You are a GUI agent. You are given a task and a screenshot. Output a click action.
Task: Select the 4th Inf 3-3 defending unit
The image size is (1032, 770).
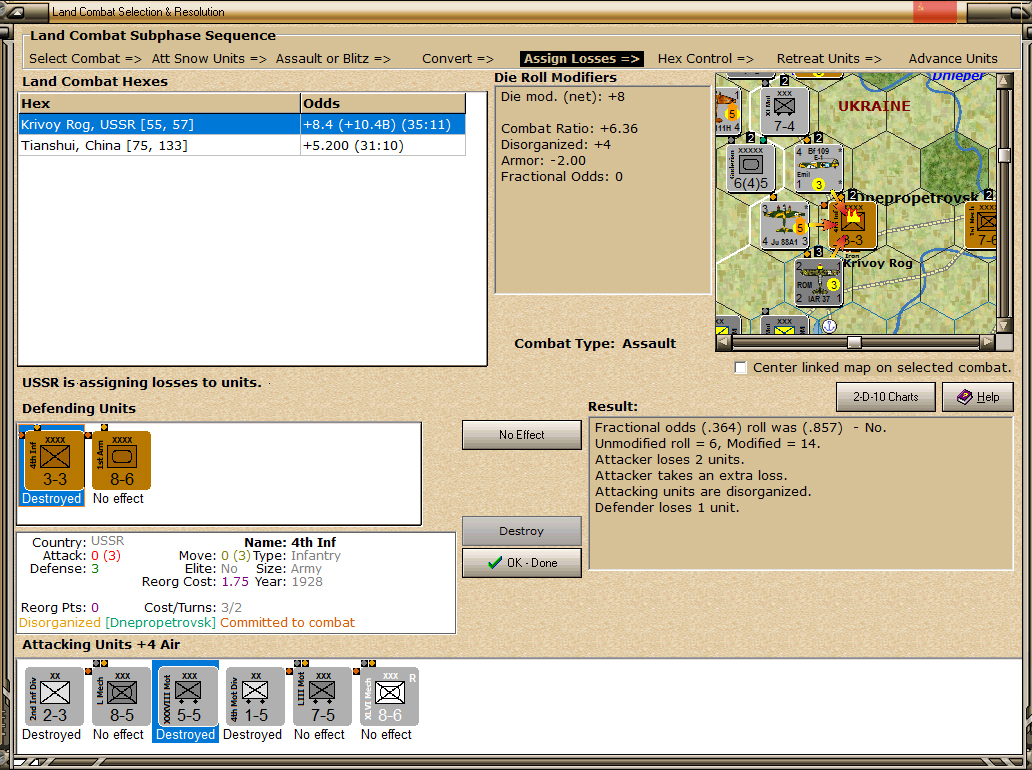(55, 461)
